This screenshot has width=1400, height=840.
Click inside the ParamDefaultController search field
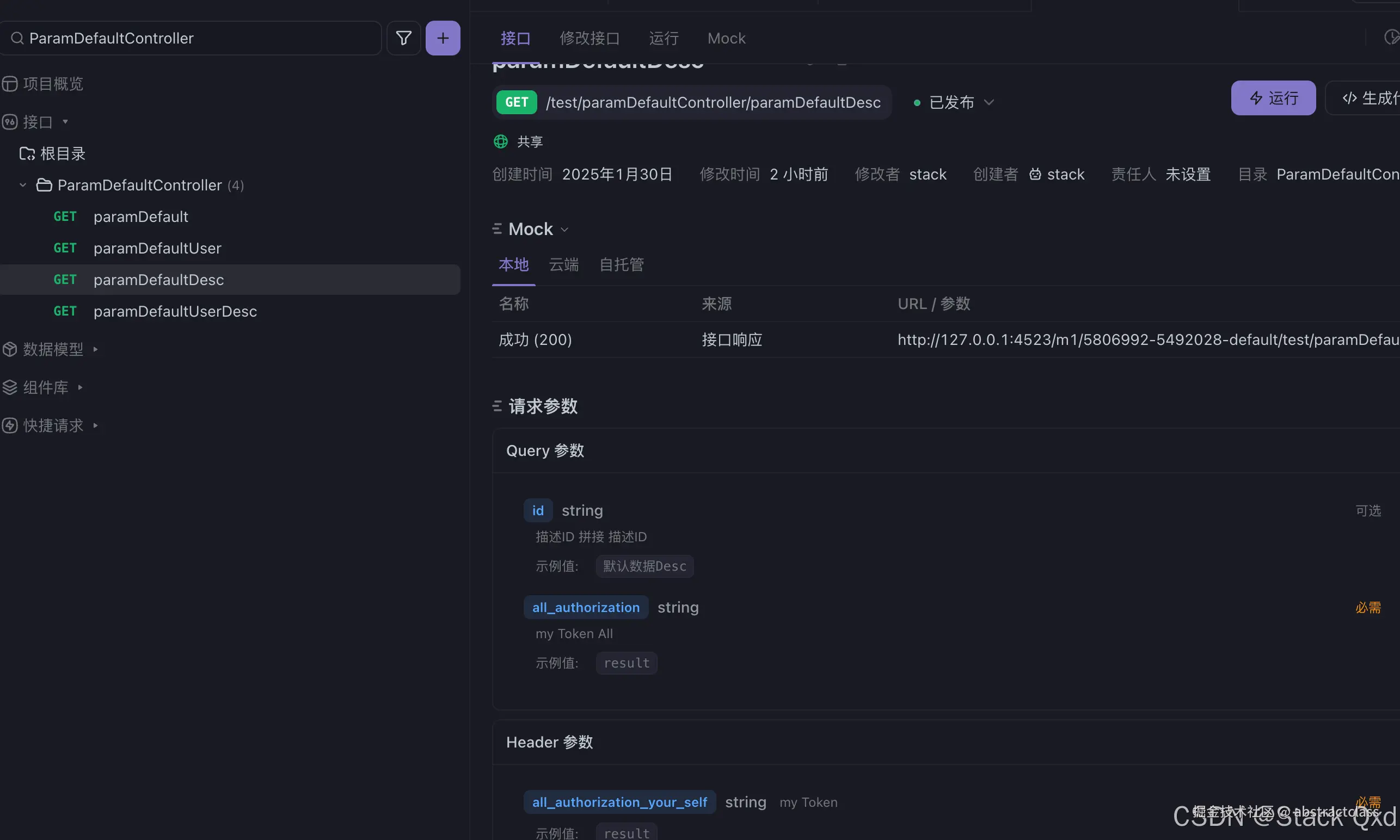click(x=192, y=38)
